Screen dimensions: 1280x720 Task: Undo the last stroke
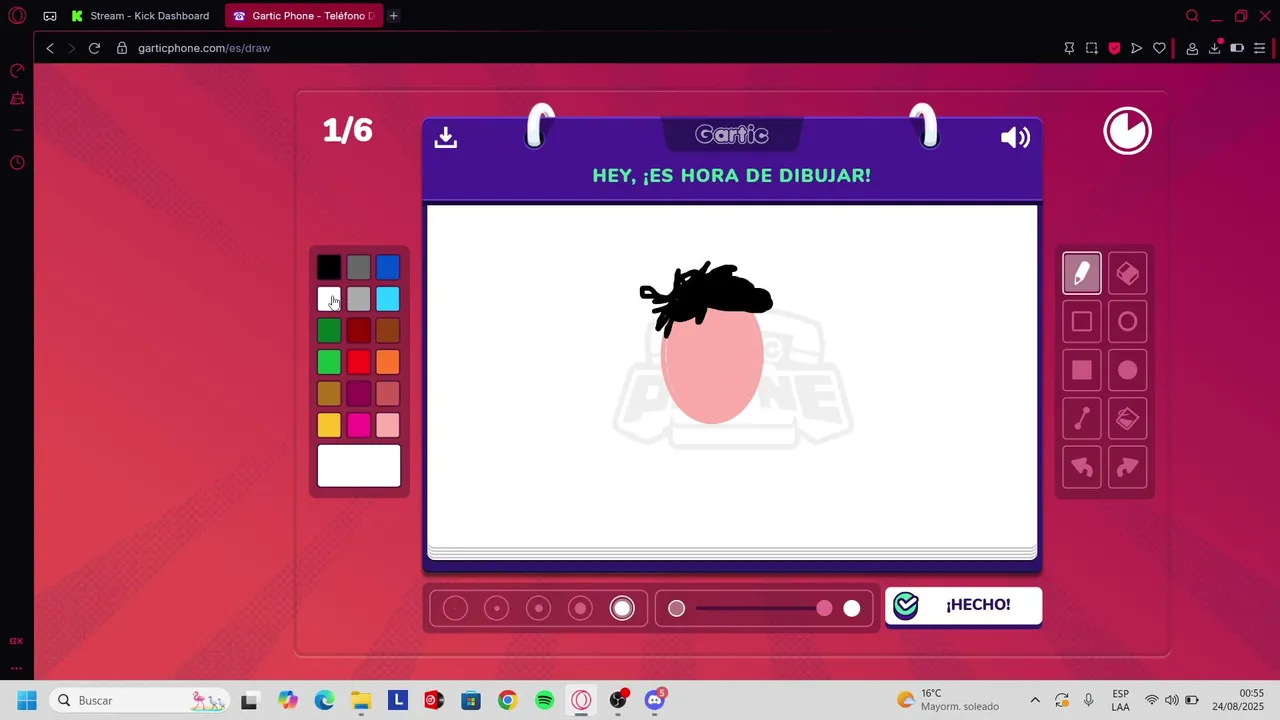click(1081, 467)
